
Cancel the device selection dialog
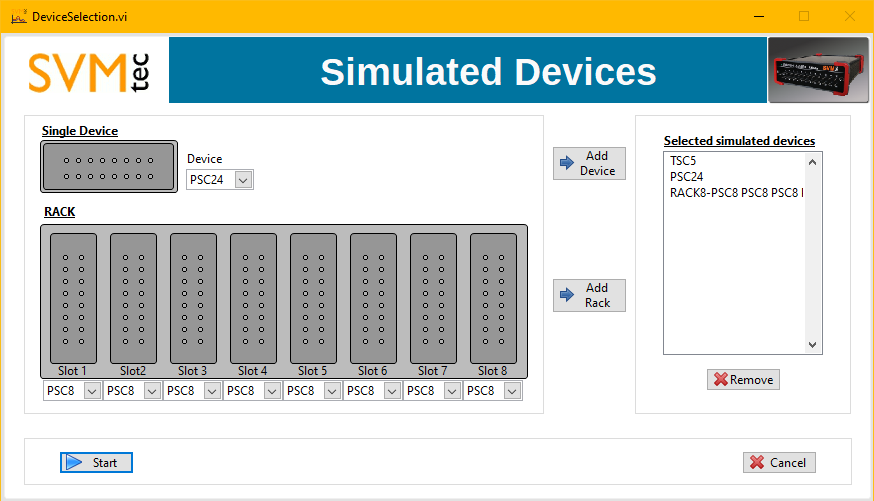779,463
